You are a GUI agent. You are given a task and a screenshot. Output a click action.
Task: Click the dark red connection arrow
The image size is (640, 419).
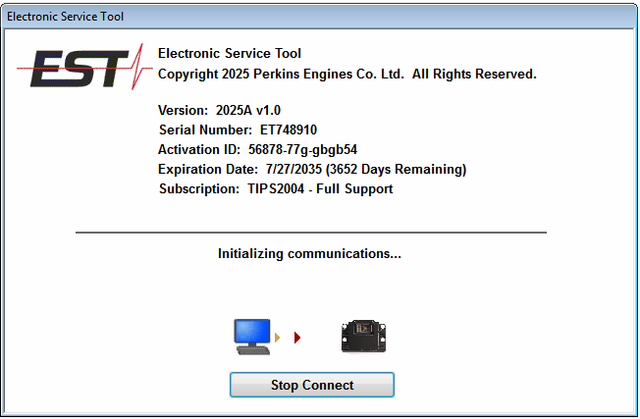[297, 338]
